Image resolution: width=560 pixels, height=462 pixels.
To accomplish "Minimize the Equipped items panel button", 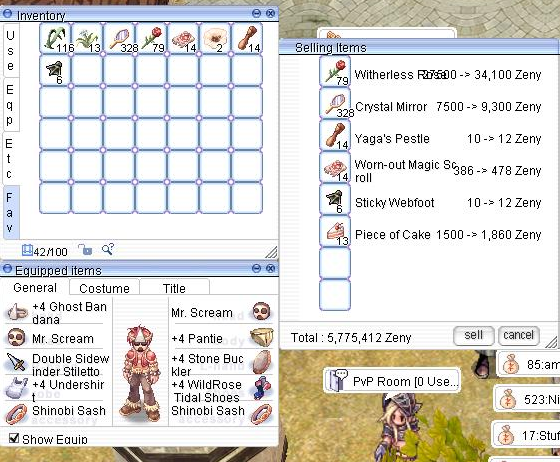I will click(256, 268).
